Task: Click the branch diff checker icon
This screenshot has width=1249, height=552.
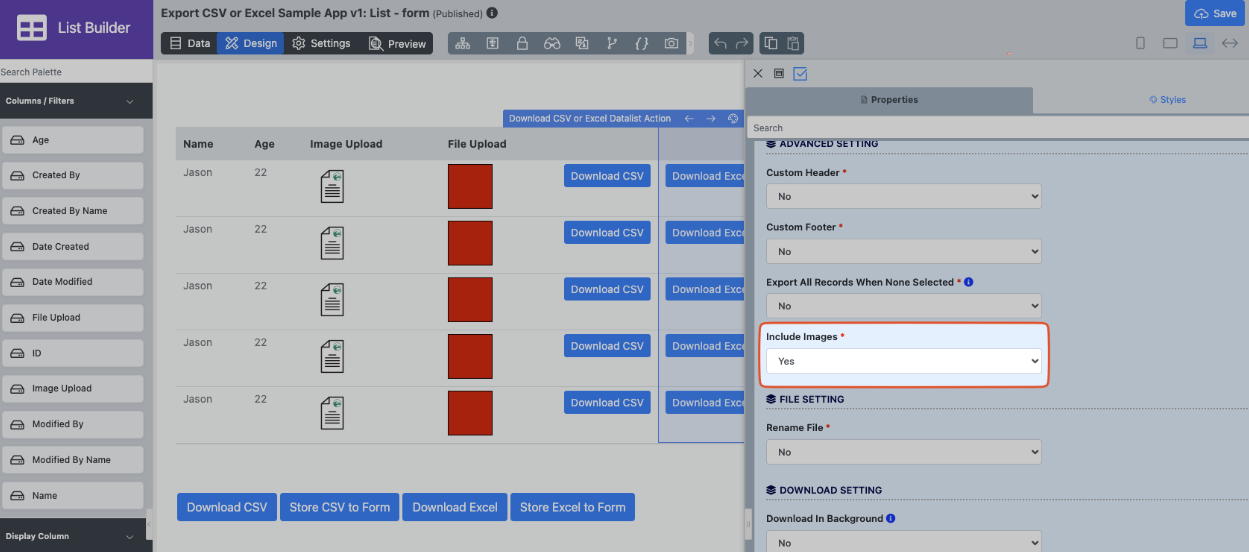Action: coord(612,44)
